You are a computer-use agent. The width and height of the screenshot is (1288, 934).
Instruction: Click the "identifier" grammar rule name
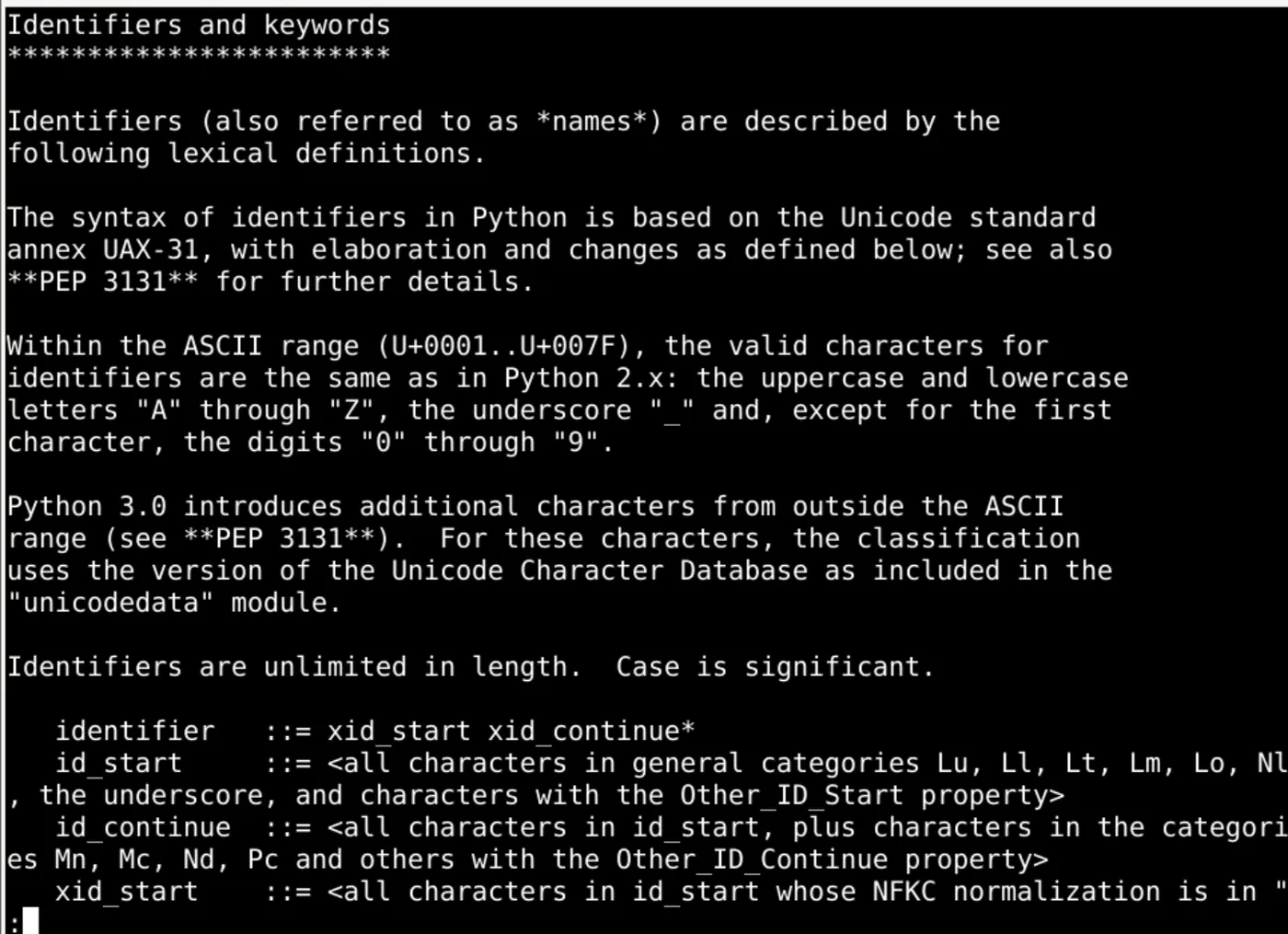click(134, 732)
